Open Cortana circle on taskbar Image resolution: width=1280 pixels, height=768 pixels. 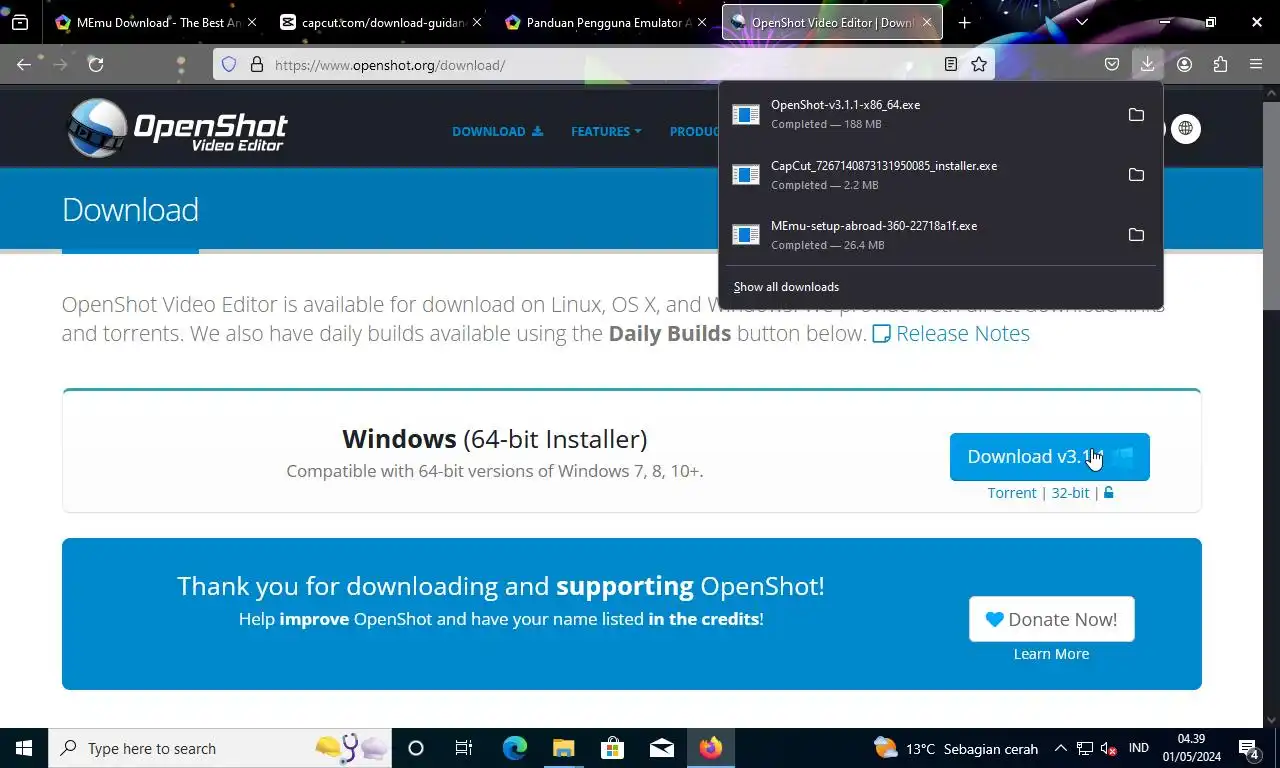[416, 748]
